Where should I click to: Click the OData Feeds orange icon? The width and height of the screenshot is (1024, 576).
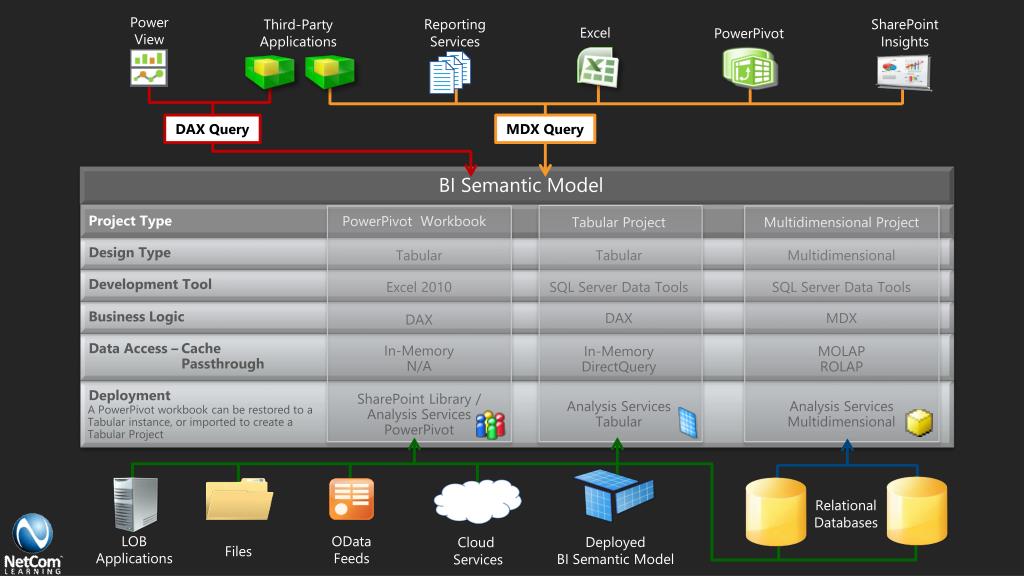[x=351, y=499]
